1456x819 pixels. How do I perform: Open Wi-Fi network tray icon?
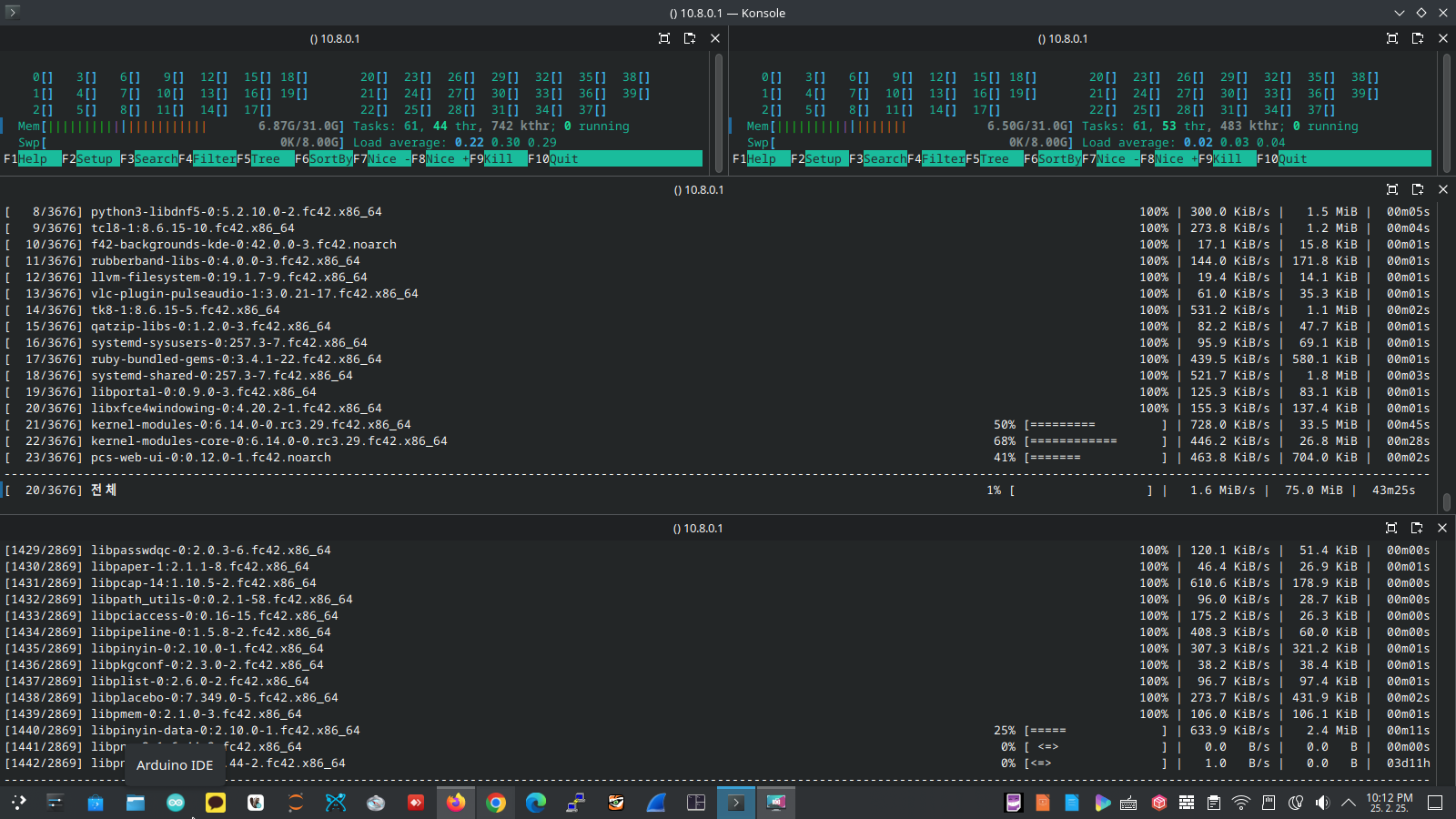pyautogui.click(x=1241, y=803)
